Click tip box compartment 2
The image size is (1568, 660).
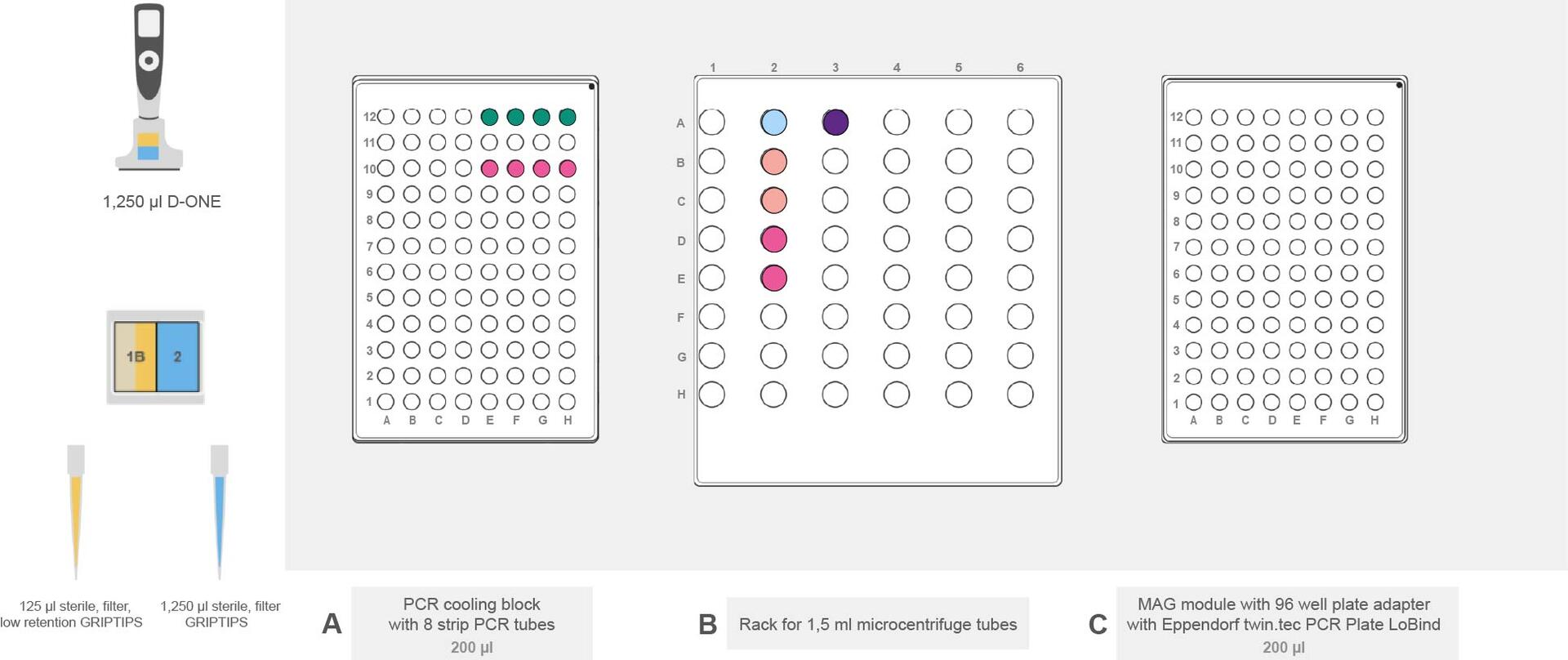coord(177,357)
